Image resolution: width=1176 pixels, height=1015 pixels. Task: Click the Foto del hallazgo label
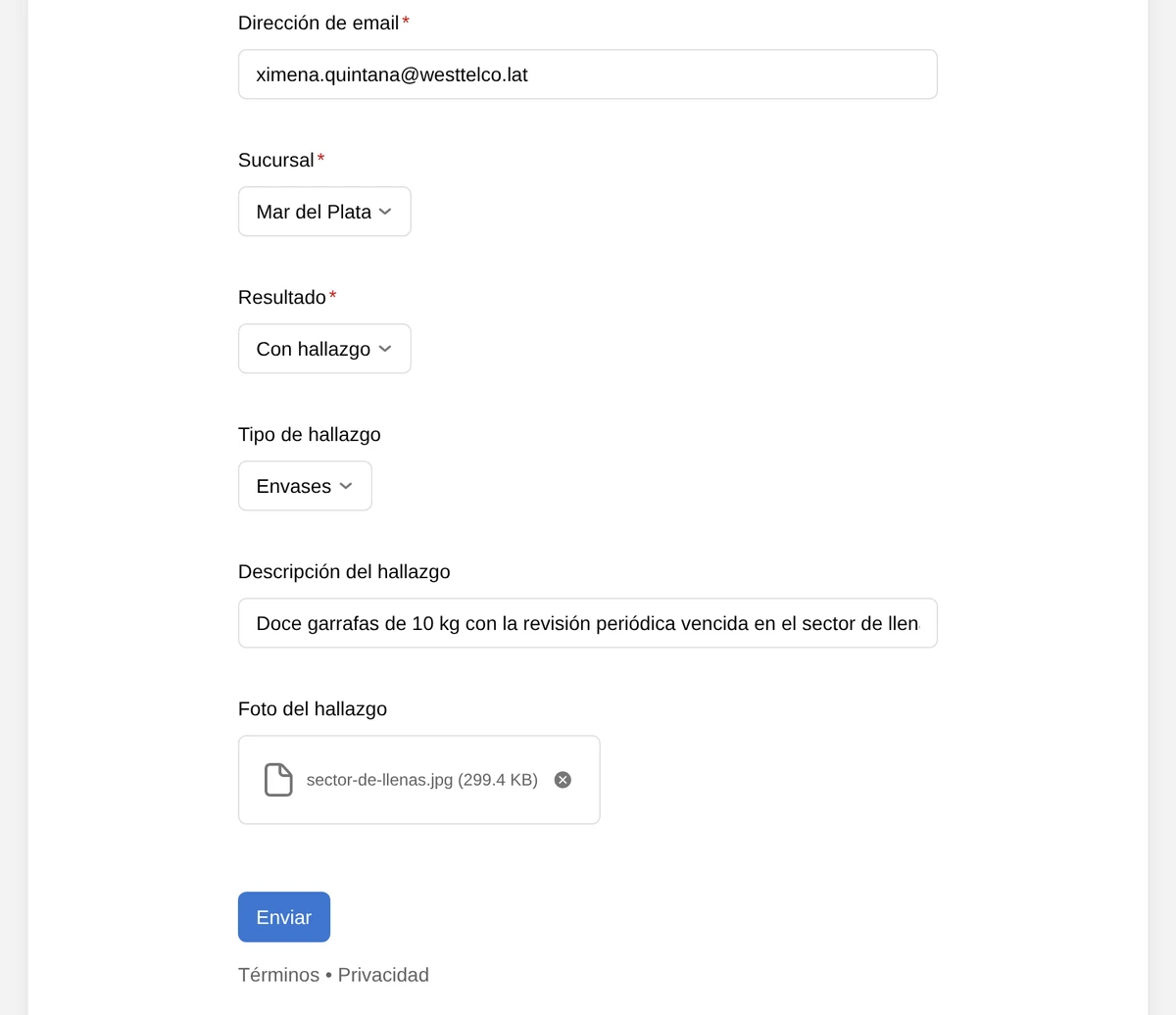click(313, 708)
